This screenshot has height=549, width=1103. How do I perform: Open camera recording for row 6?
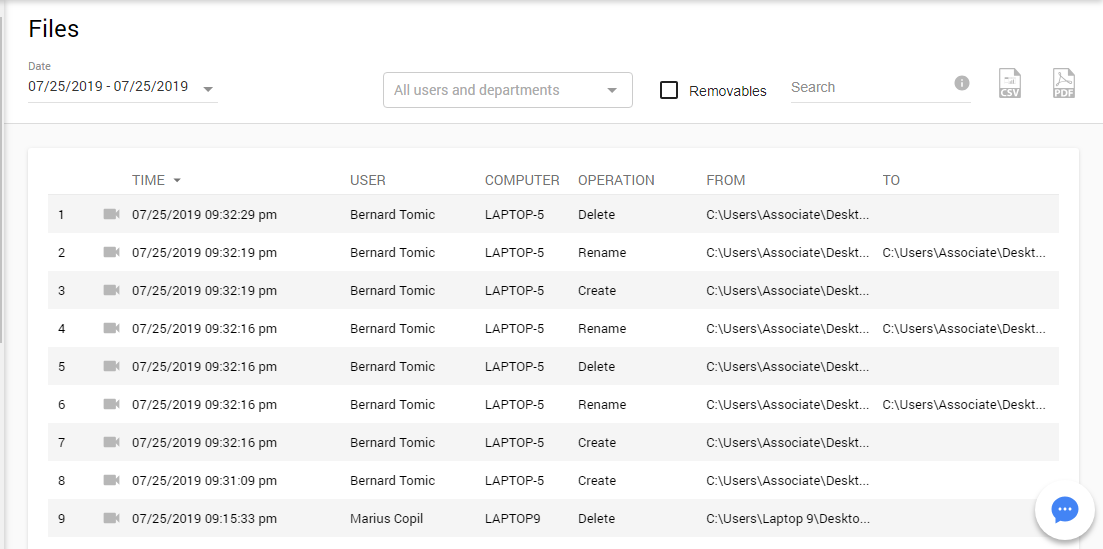pos(111,404)
